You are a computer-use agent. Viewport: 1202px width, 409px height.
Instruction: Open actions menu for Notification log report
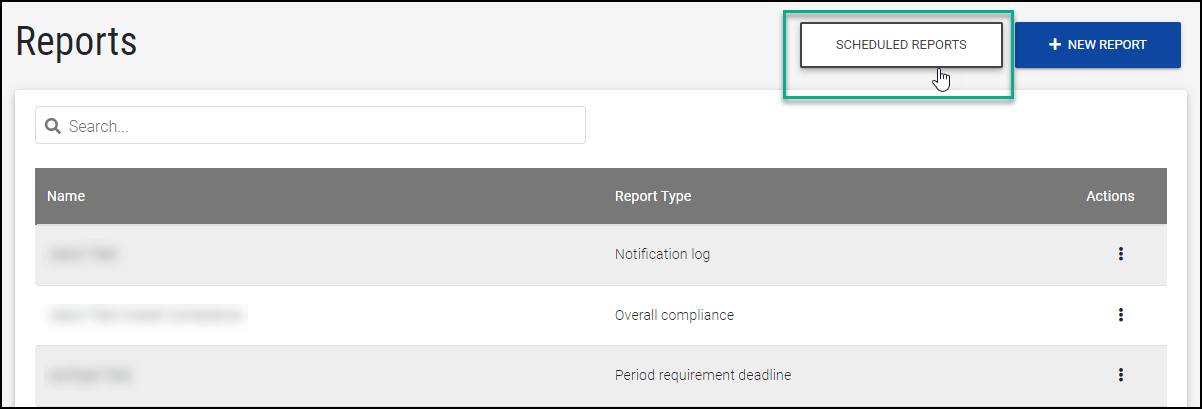click(x=1120, y=255)
